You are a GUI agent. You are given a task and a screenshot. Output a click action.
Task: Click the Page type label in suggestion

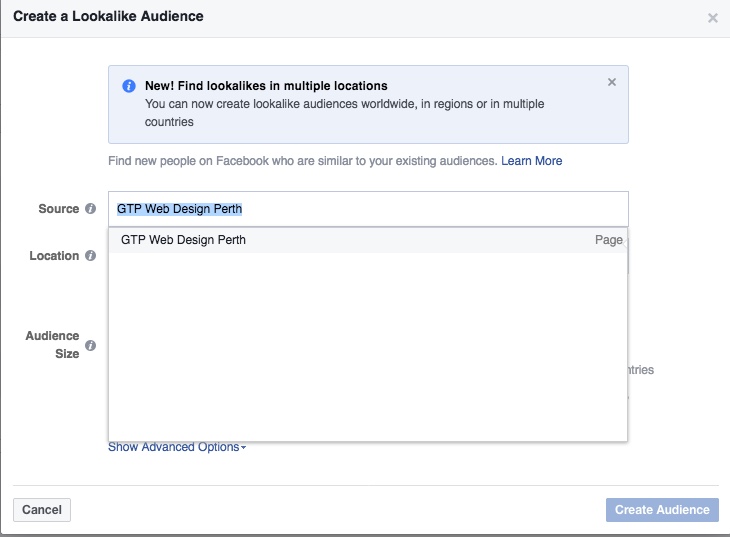point(608,240)
